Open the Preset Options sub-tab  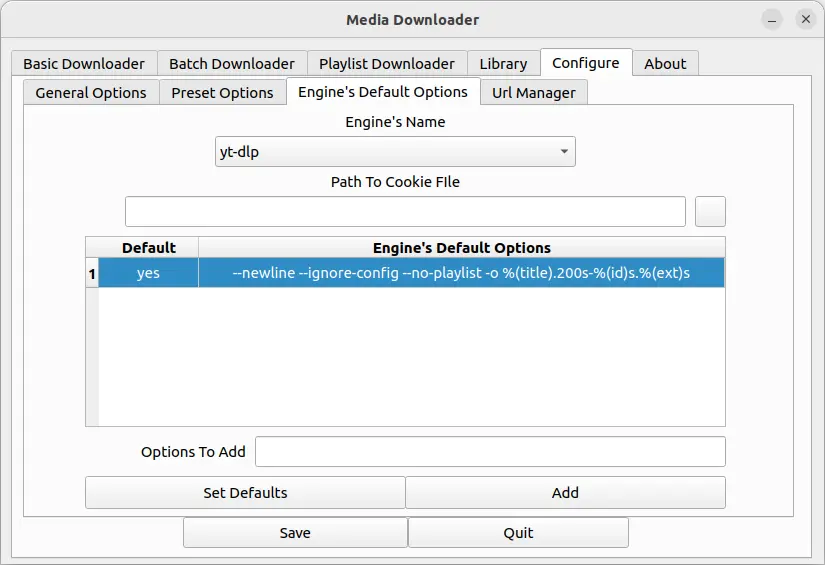click(222, 93)
